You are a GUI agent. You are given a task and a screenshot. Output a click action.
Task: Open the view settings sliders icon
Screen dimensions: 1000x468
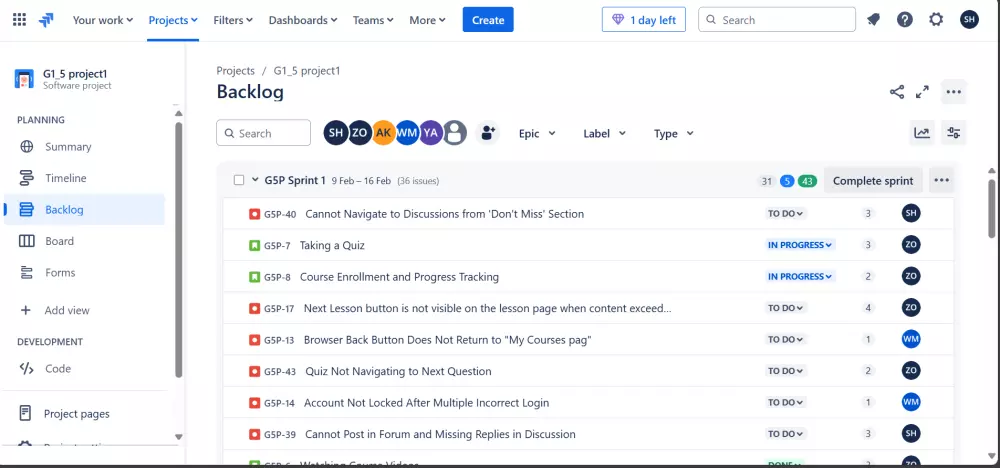[954, 133]
